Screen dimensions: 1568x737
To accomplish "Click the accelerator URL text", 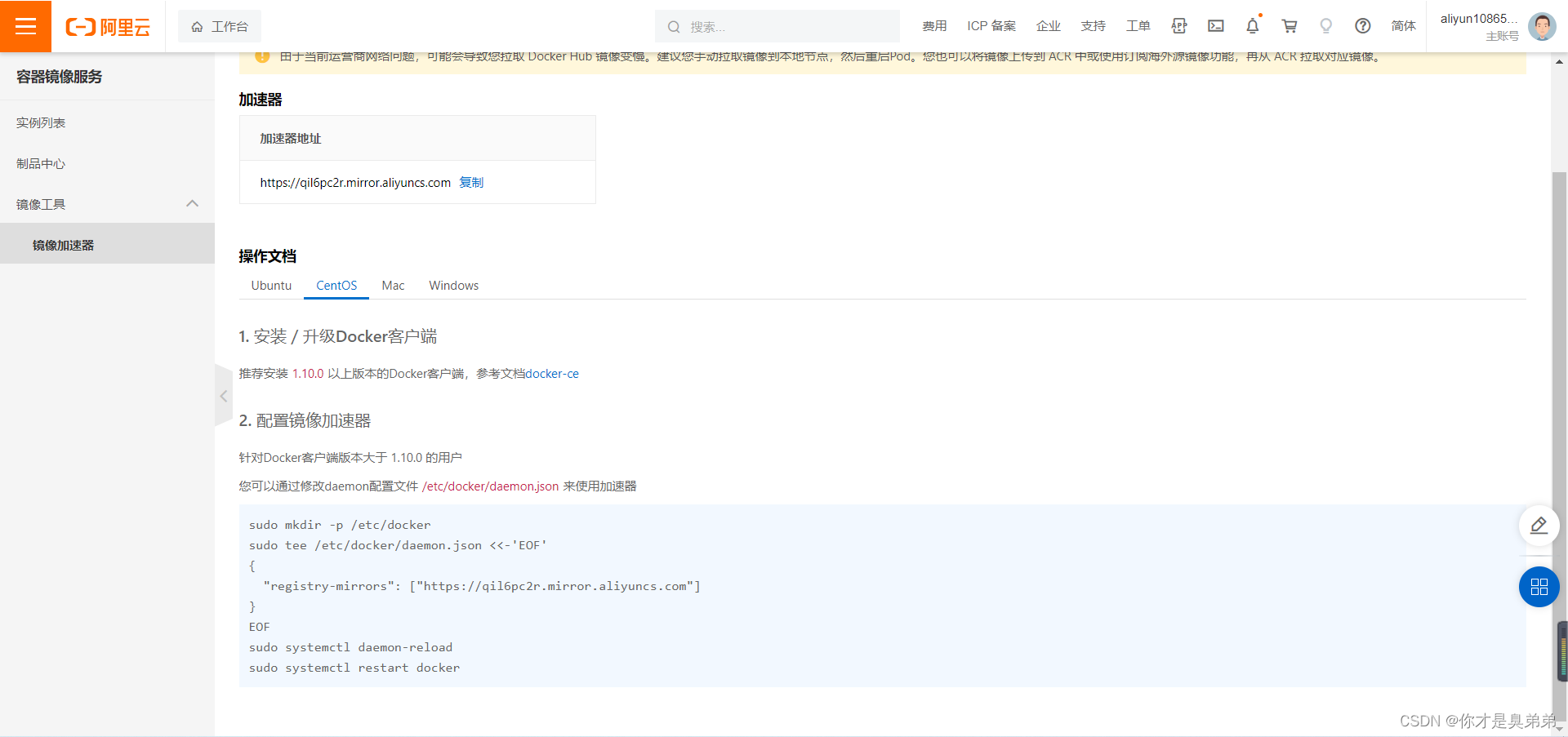I will click(x=355, y=183).
